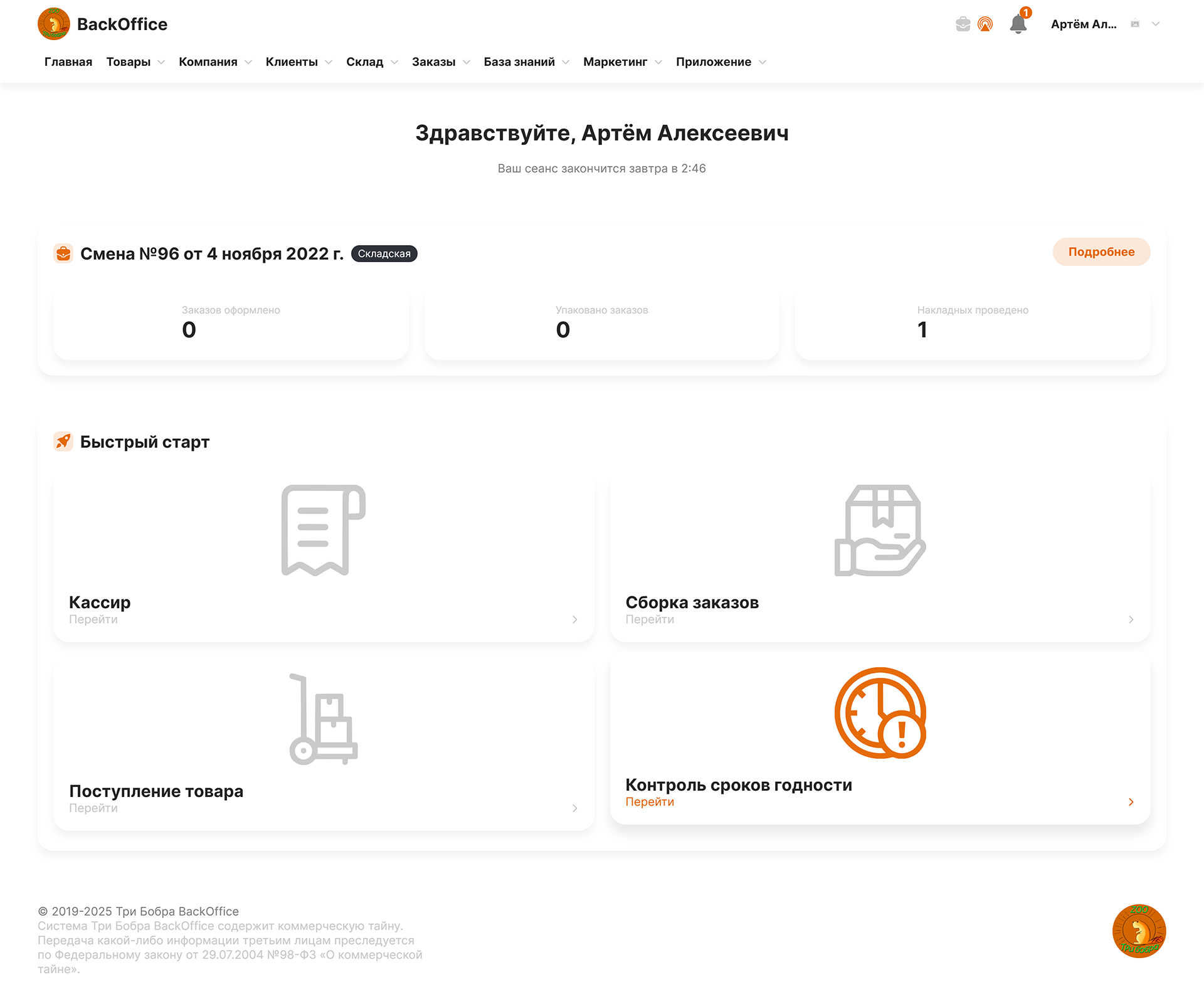Click the Кассир receipt icon
Image resolution: width=1204 pixels, height=992 pixels.
point(323,530)
